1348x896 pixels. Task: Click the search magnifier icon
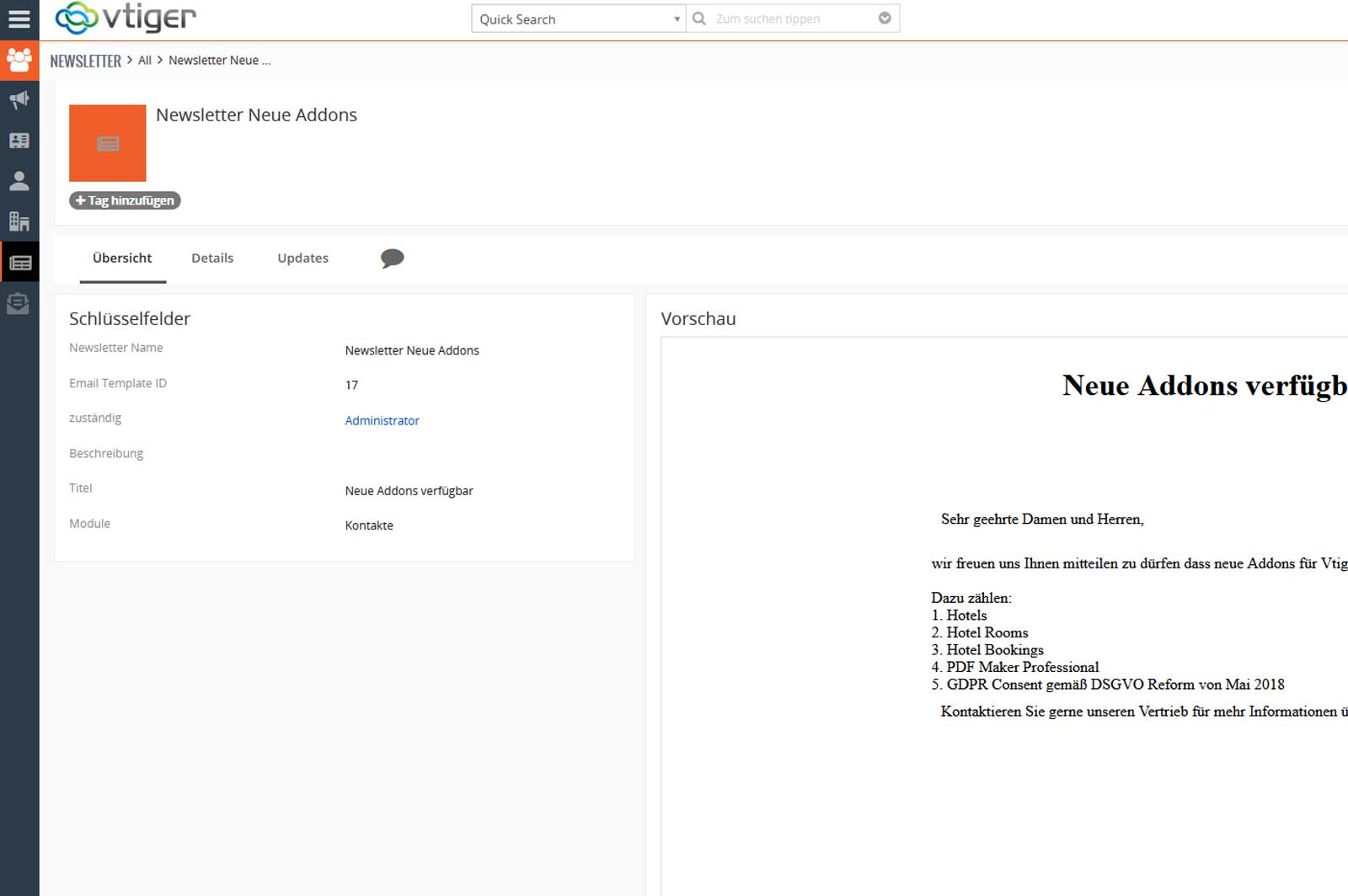pyautogui.click(x=698, y=18)
